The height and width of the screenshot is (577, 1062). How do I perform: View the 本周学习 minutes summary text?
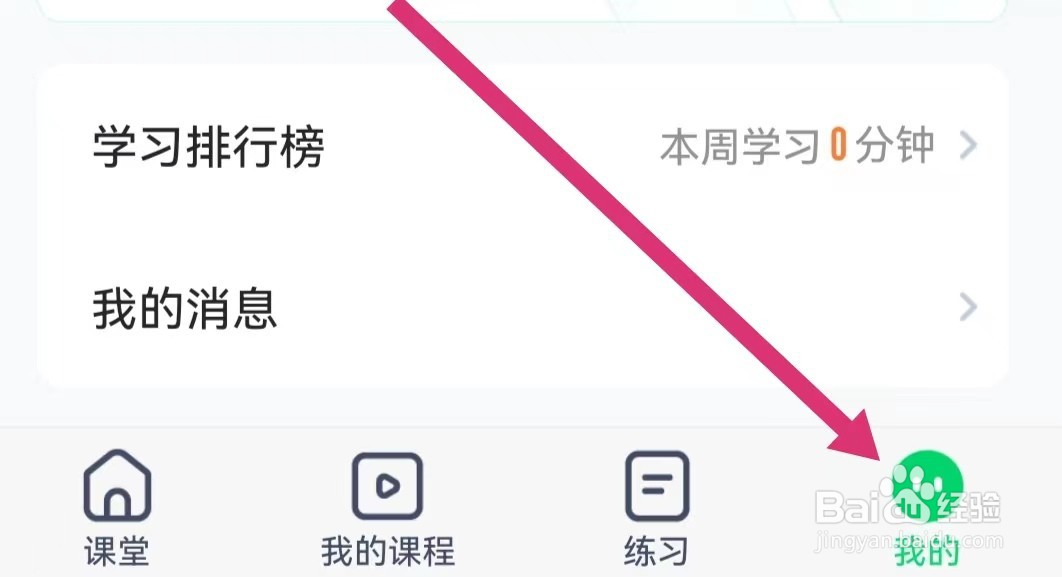click(x=797, y=146)
